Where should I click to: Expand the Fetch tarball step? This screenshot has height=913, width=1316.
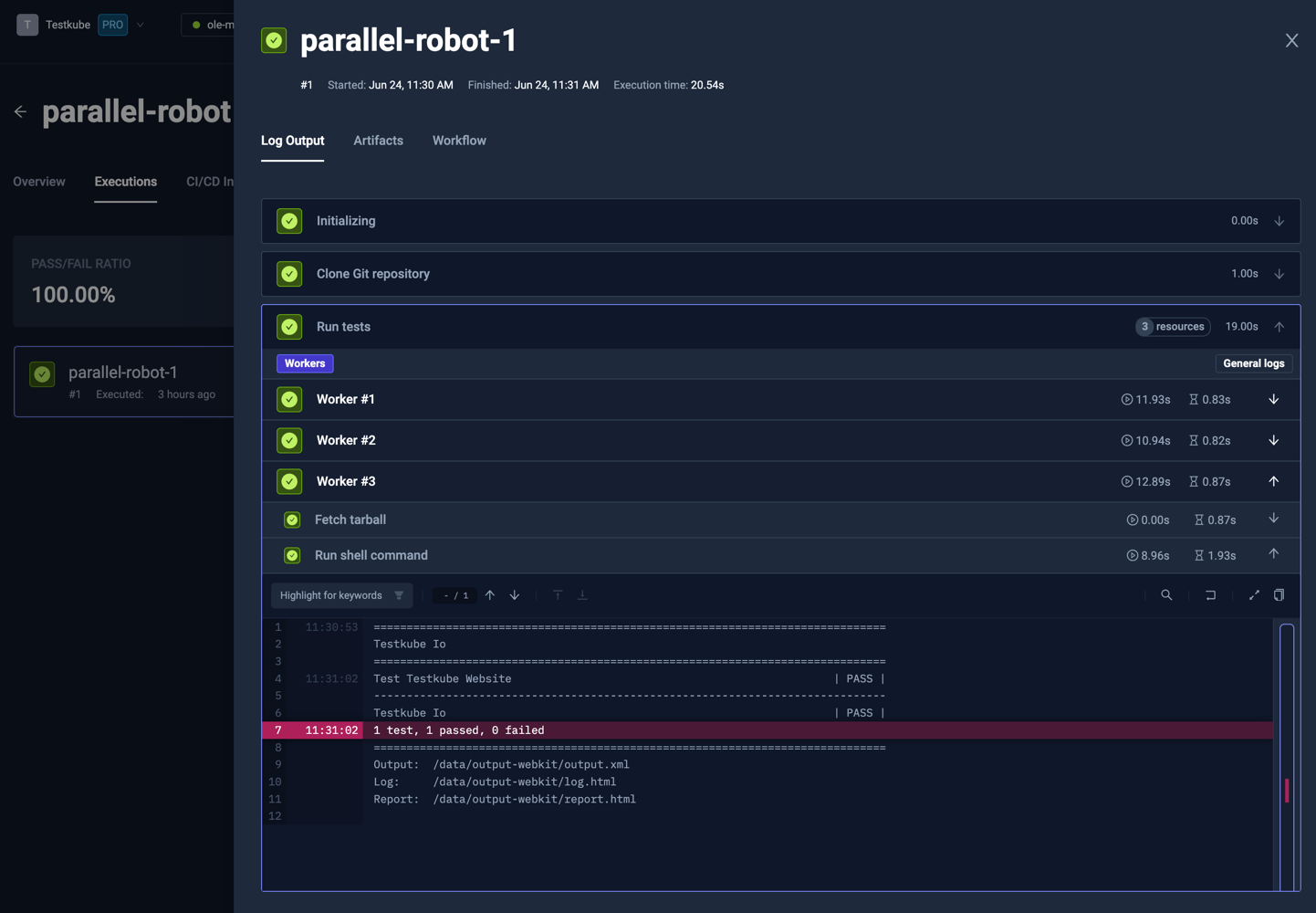[1273, 519]
